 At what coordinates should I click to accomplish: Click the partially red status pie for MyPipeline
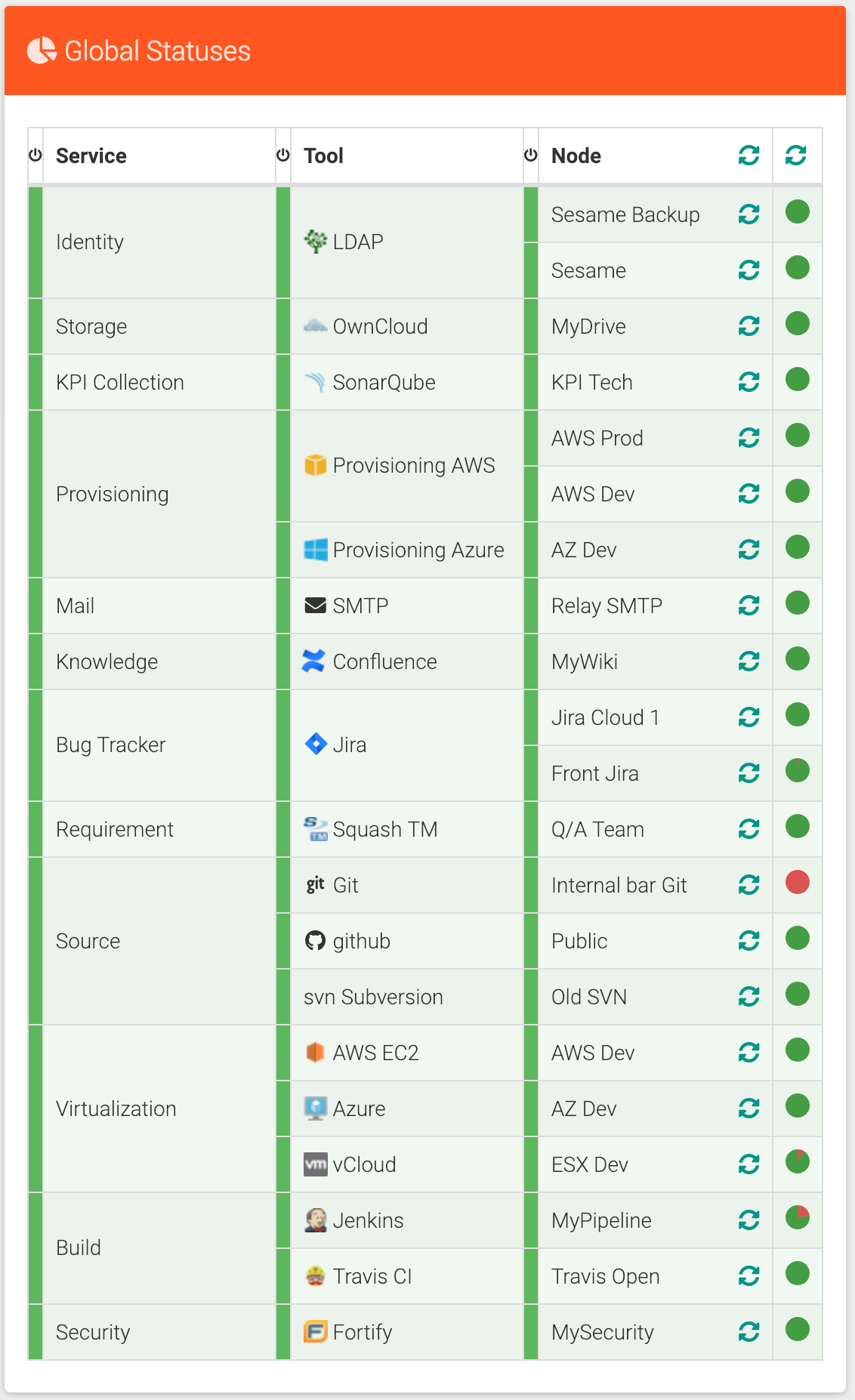tap(798, 1217)
